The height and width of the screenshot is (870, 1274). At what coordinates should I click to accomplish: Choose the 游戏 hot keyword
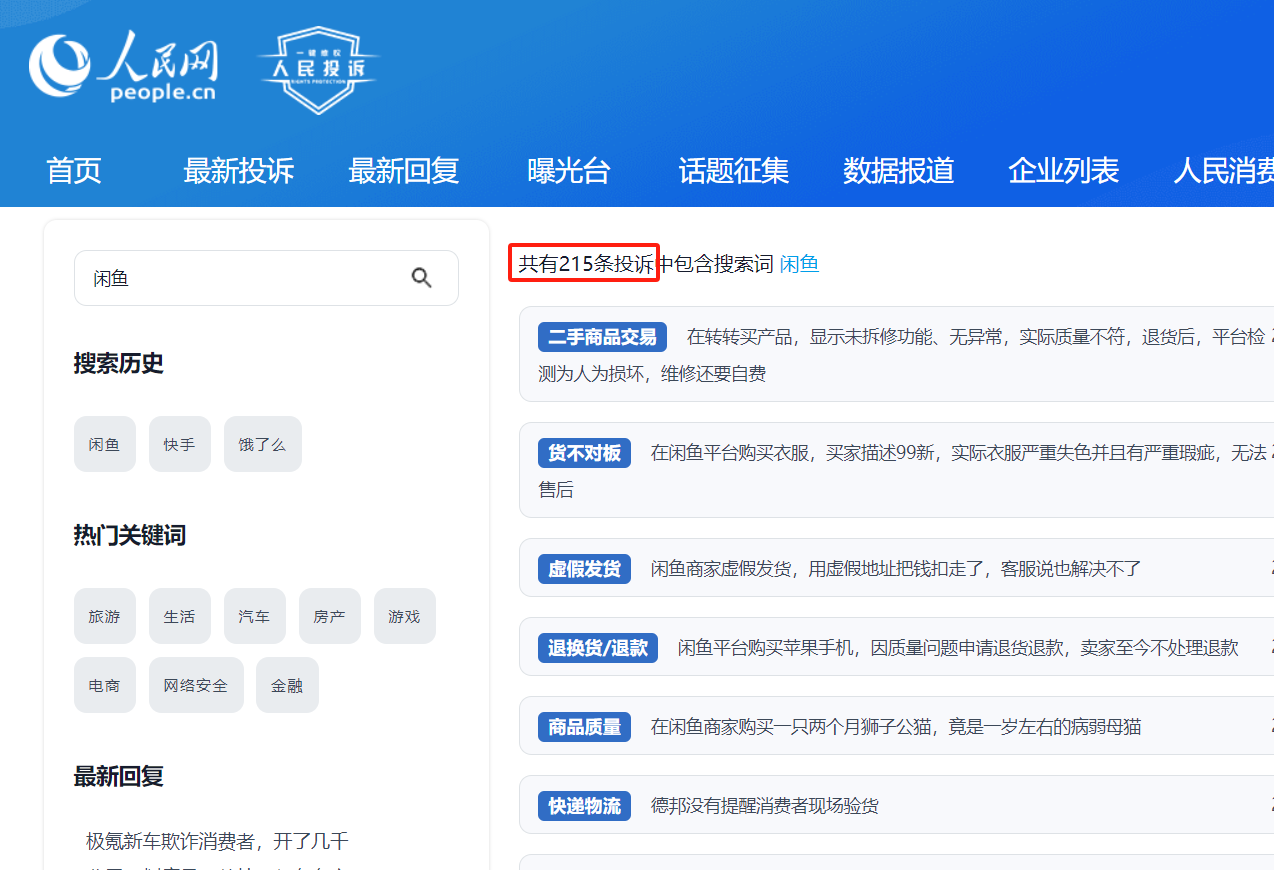click(404, 616)
